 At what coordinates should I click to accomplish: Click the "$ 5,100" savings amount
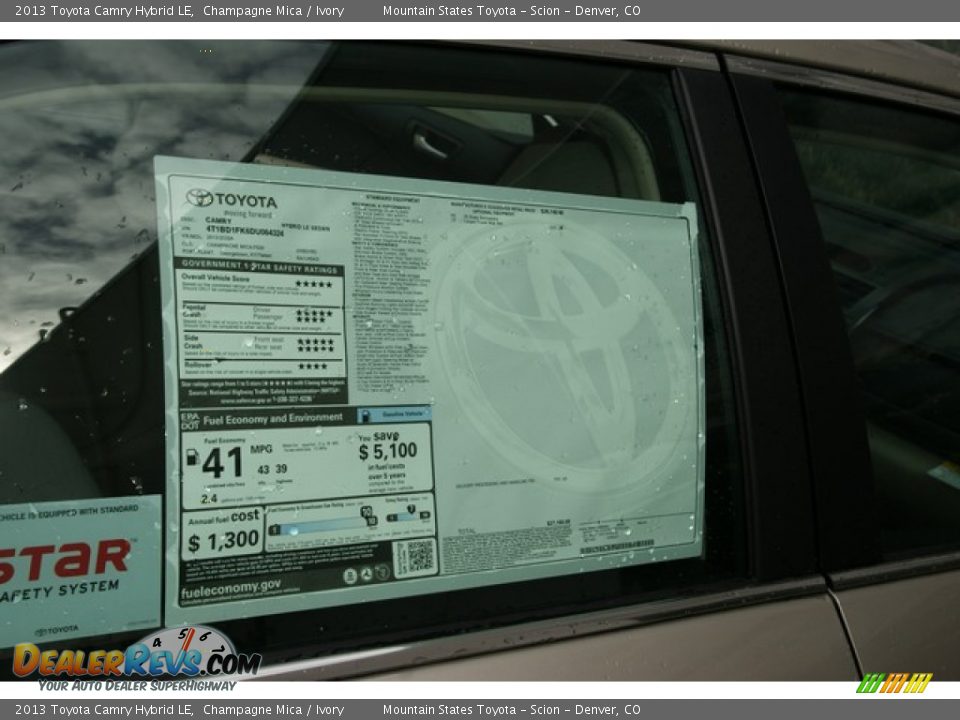[388, 451]
